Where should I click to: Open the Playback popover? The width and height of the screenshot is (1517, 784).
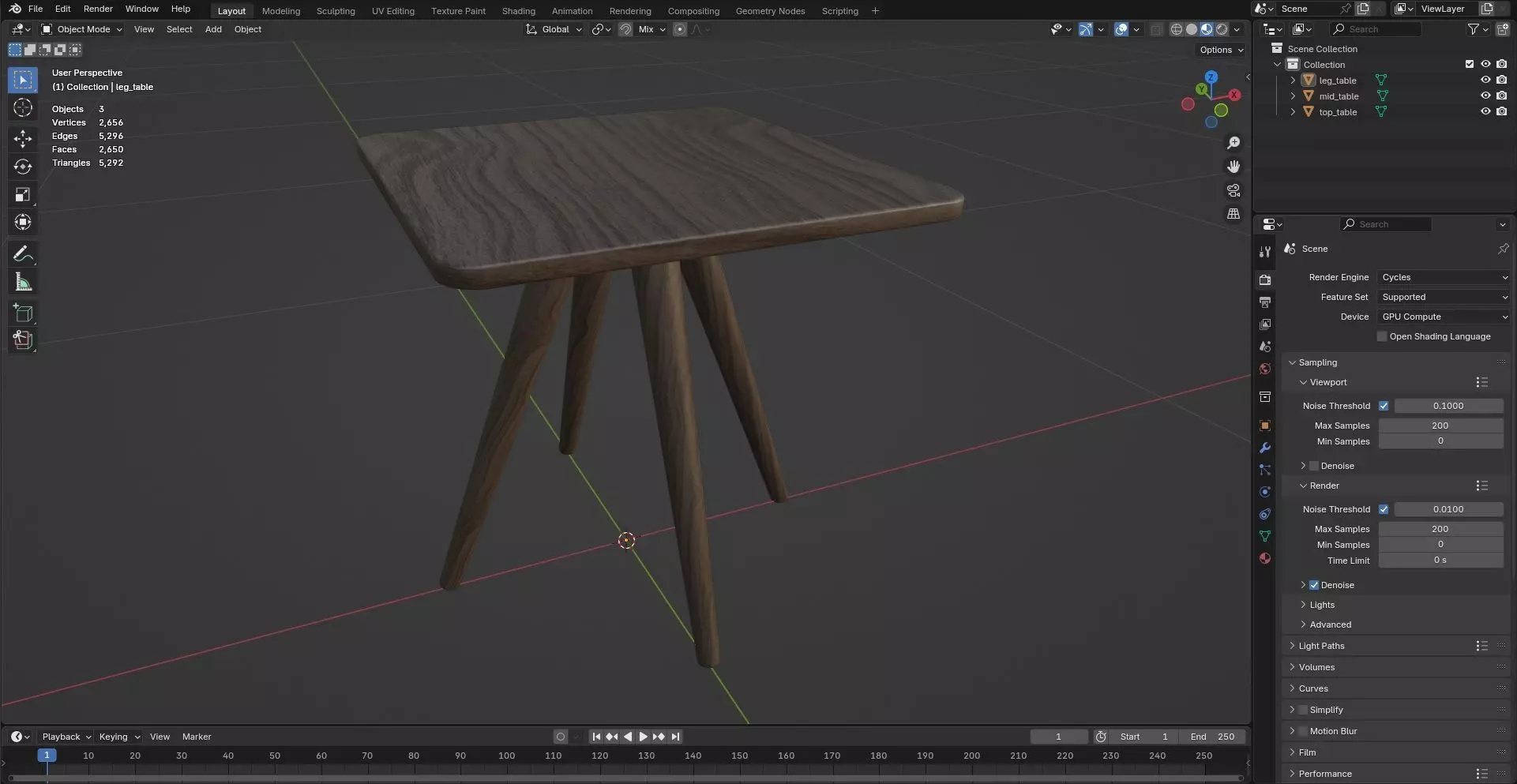point(66,737)
